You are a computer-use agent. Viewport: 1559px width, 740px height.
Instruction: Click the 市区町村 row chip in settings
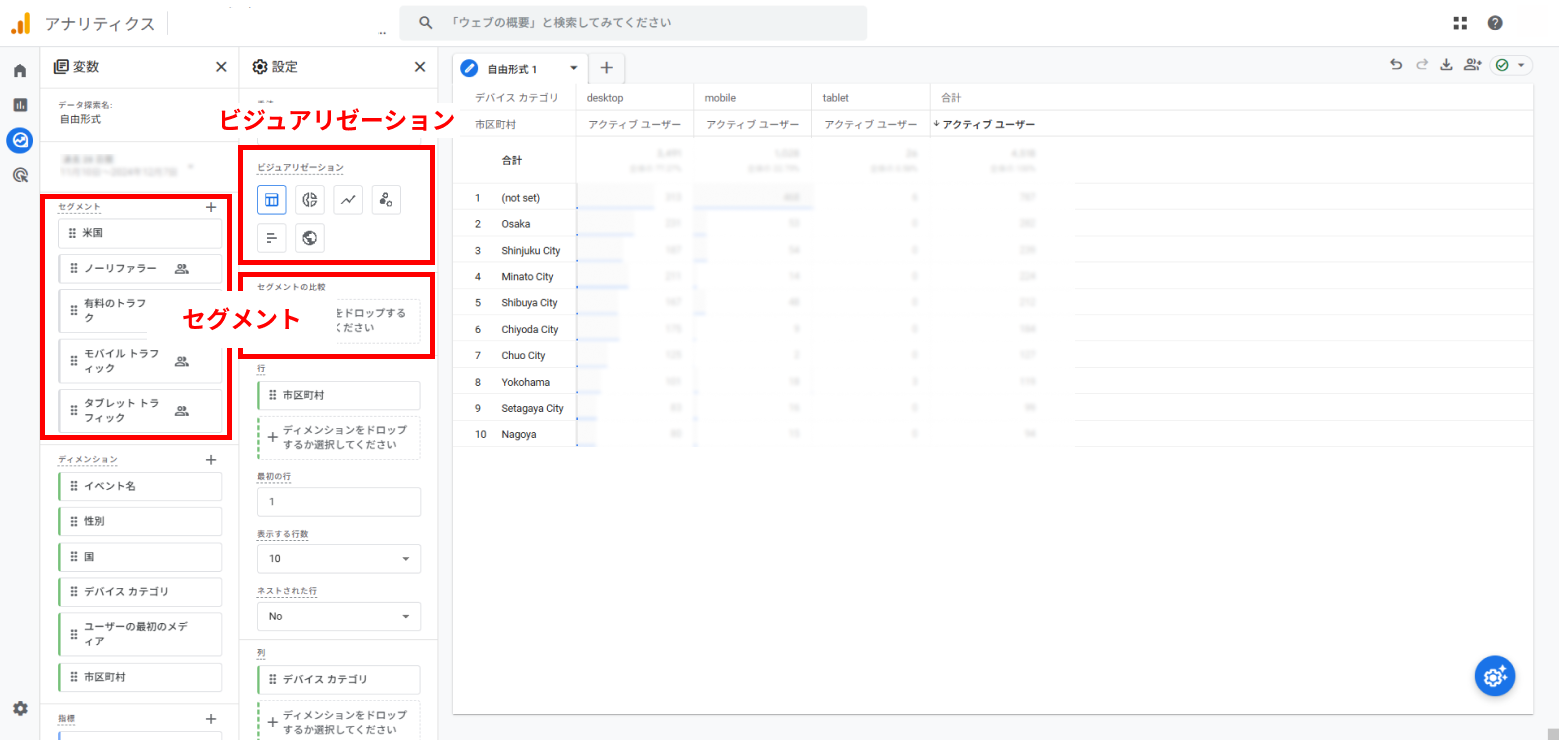coord(339,395)
